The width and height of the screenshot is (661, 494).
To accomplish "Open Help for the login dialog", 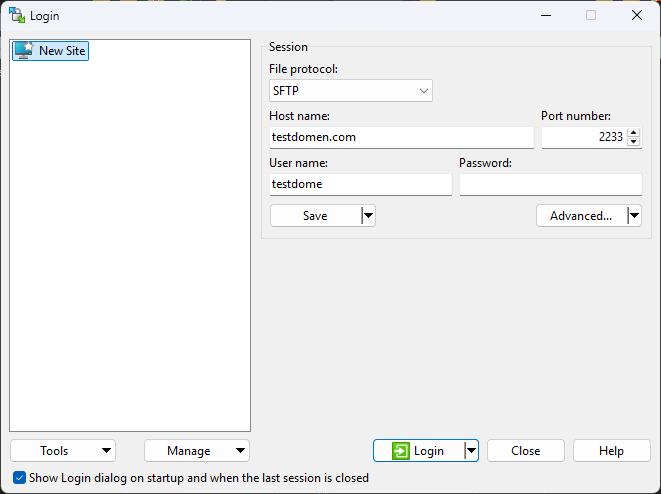I will click(x=611, y=451).
